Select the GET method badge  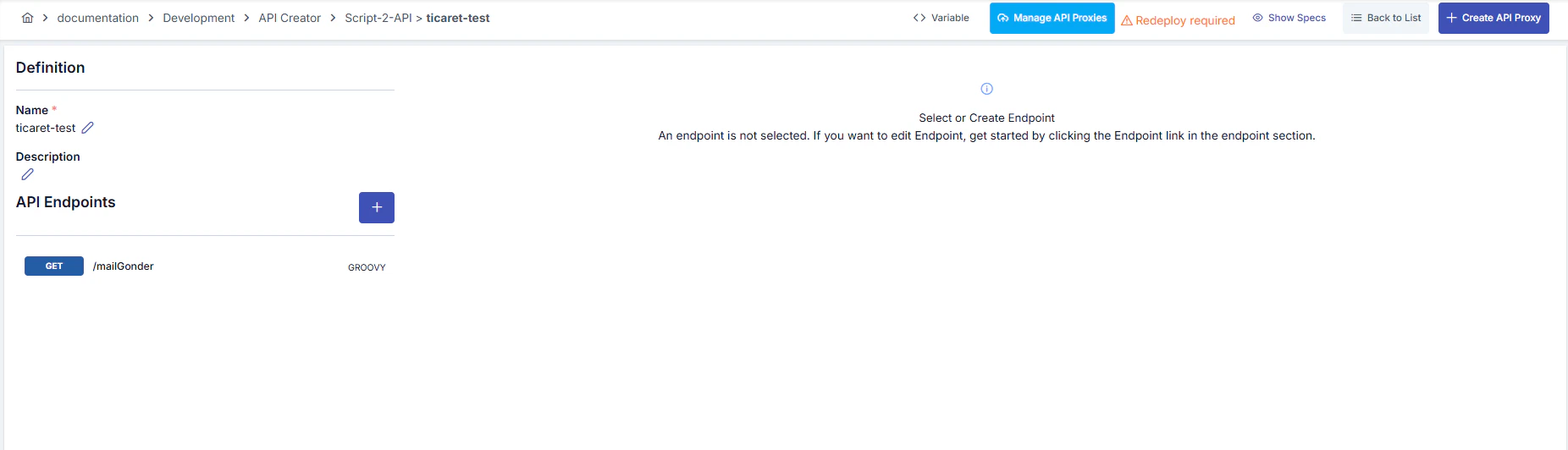tap(54, 266)
